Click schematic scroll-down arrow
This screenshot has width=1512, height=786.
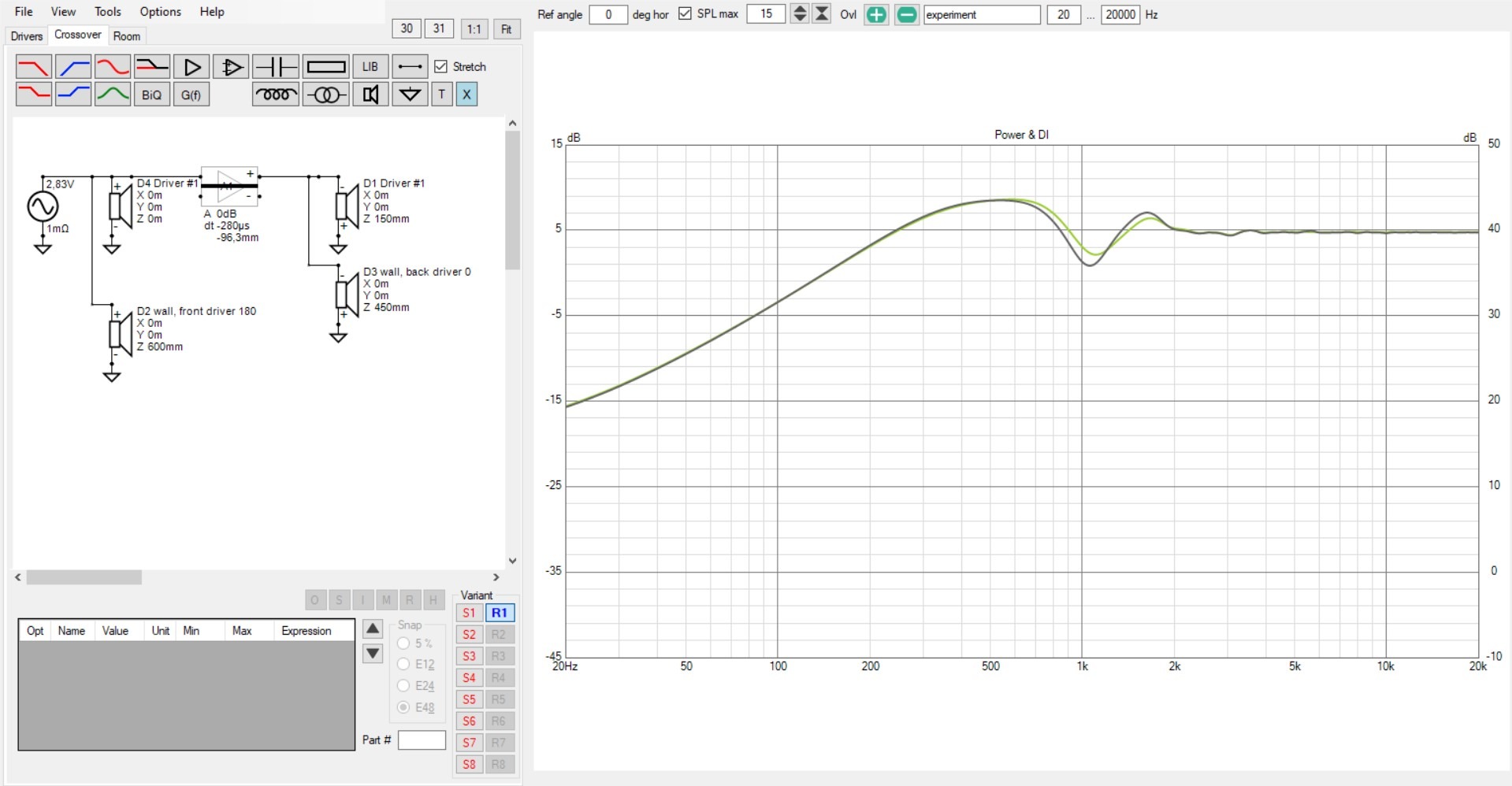click(512, 561)
